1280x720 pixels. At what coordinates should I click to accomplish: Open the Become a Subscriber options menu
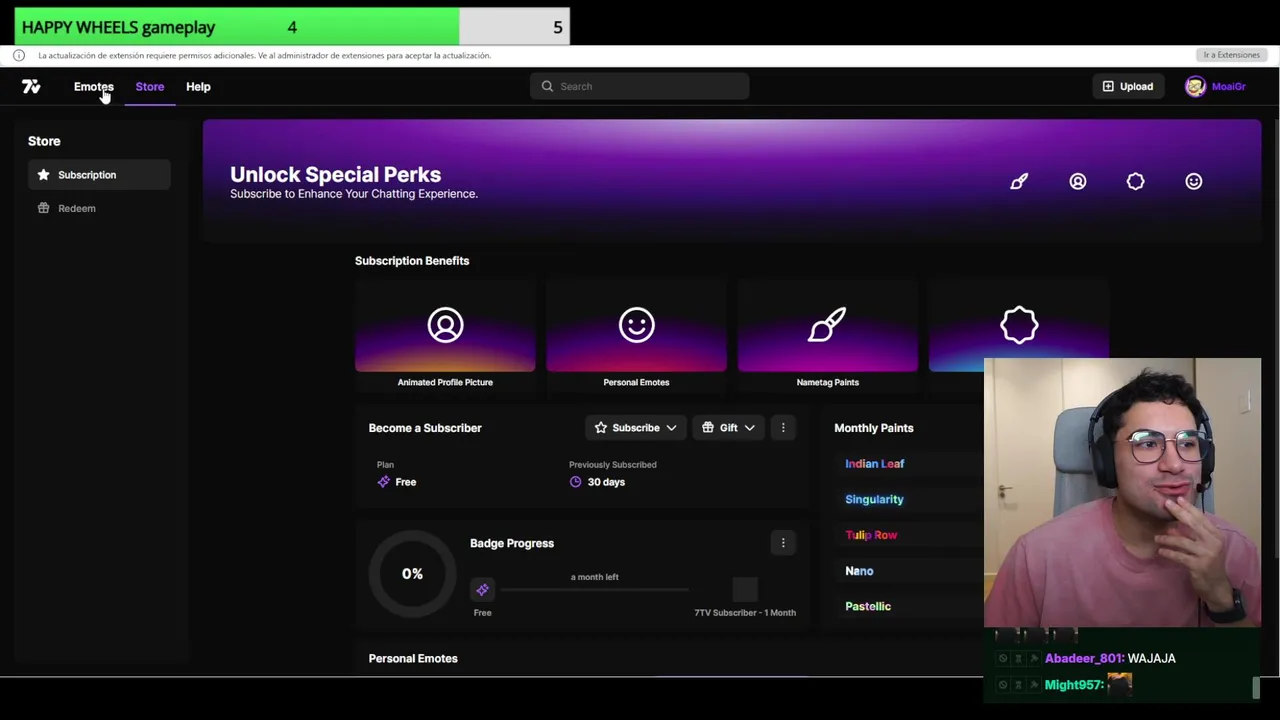tap(783, 428)
